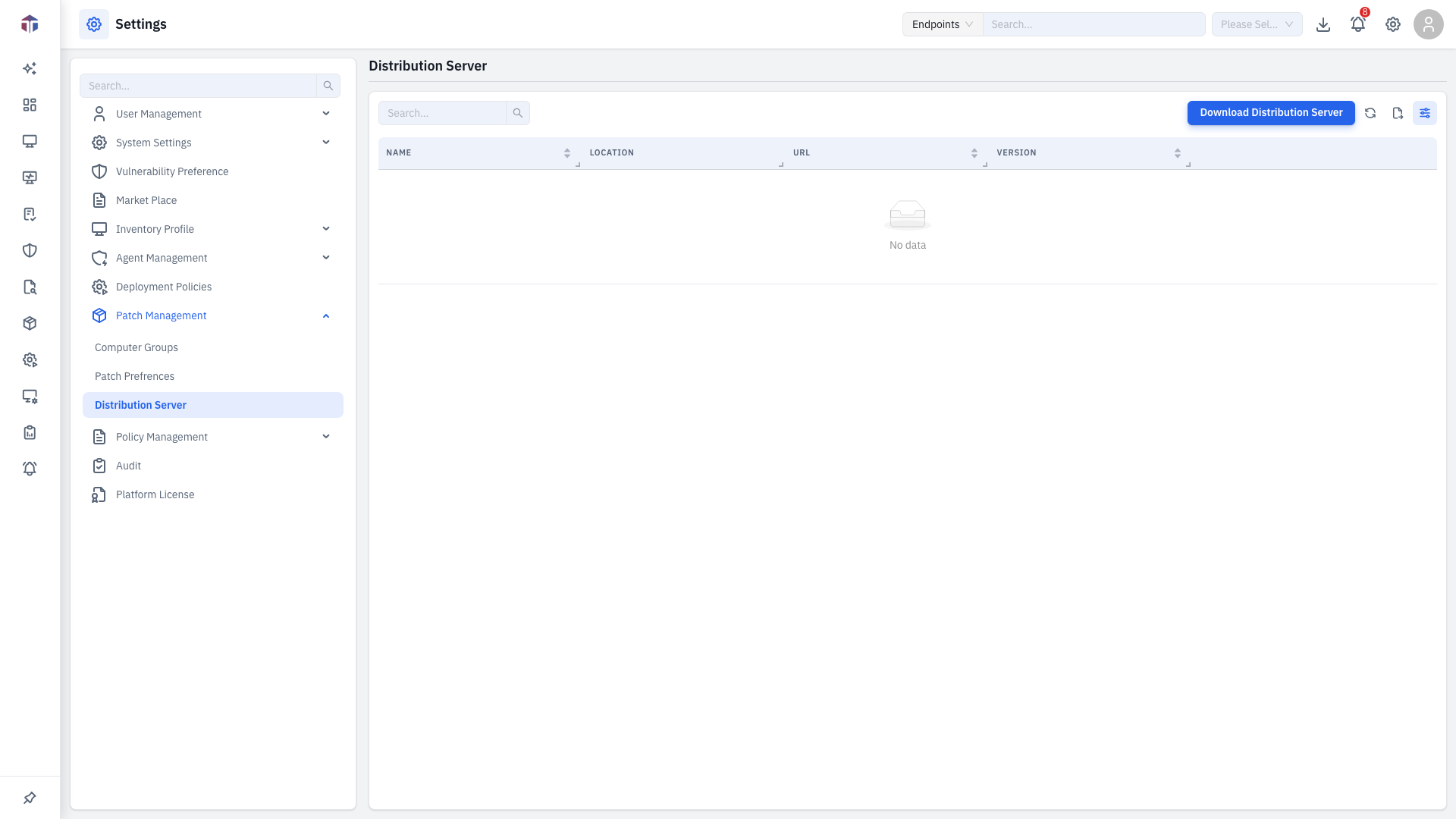Sort table by VERSION column arrows
This screenshot has width=1456, height=819.
tap(1178, 153)
